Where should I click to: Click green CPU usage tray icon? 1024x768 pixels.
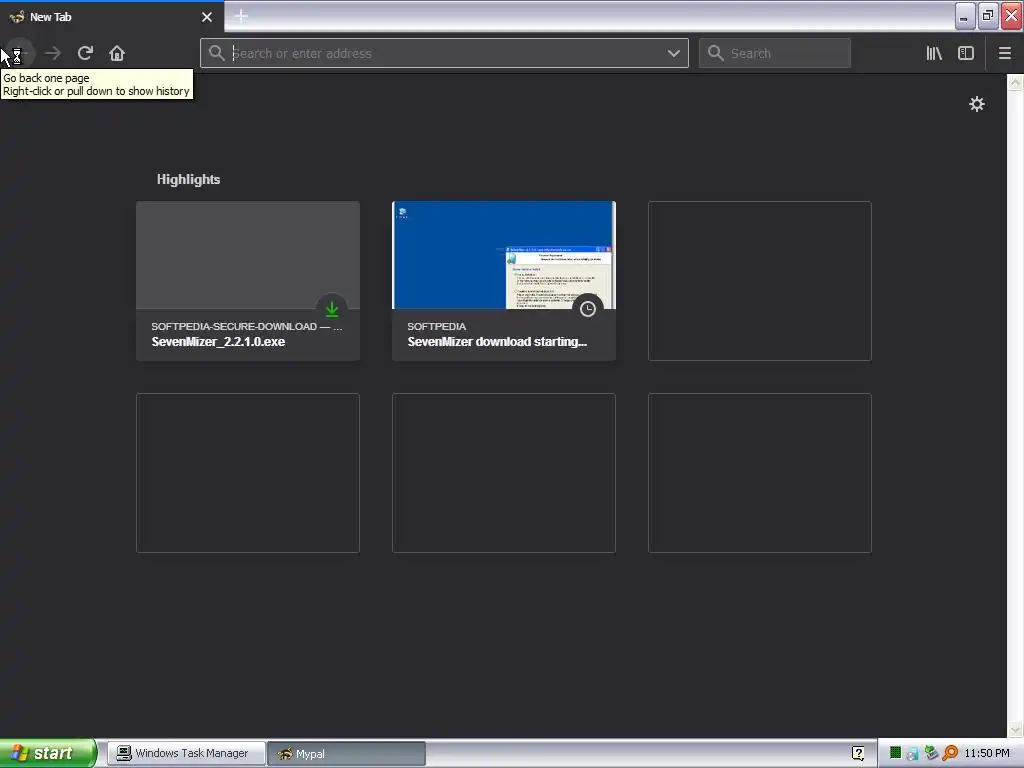coord(895,753)
